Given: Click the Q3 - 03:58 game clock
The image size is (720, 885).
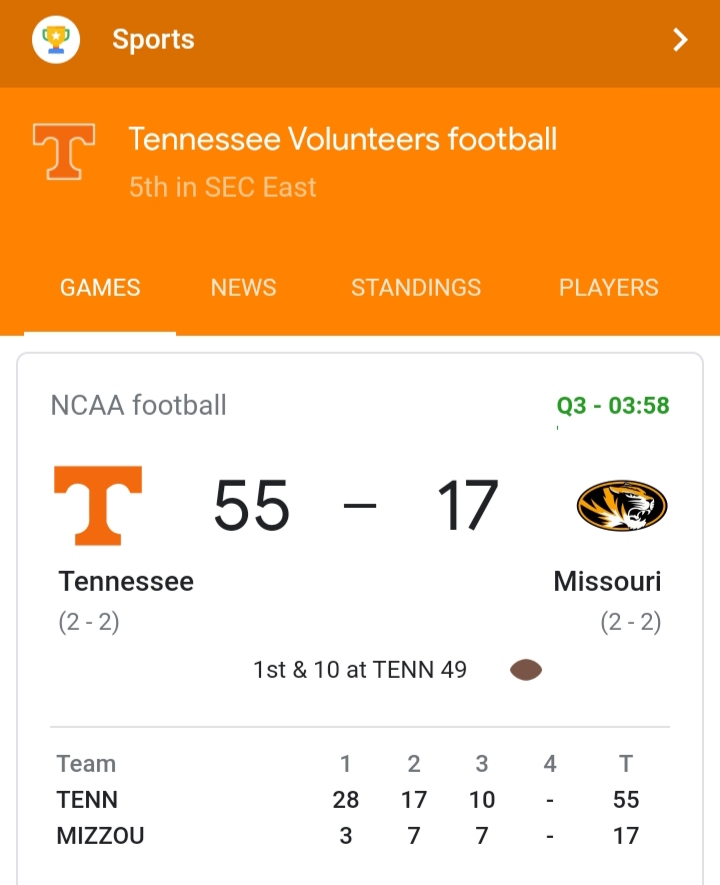Looking at the screenshot, I should click(x=613, y=406).
